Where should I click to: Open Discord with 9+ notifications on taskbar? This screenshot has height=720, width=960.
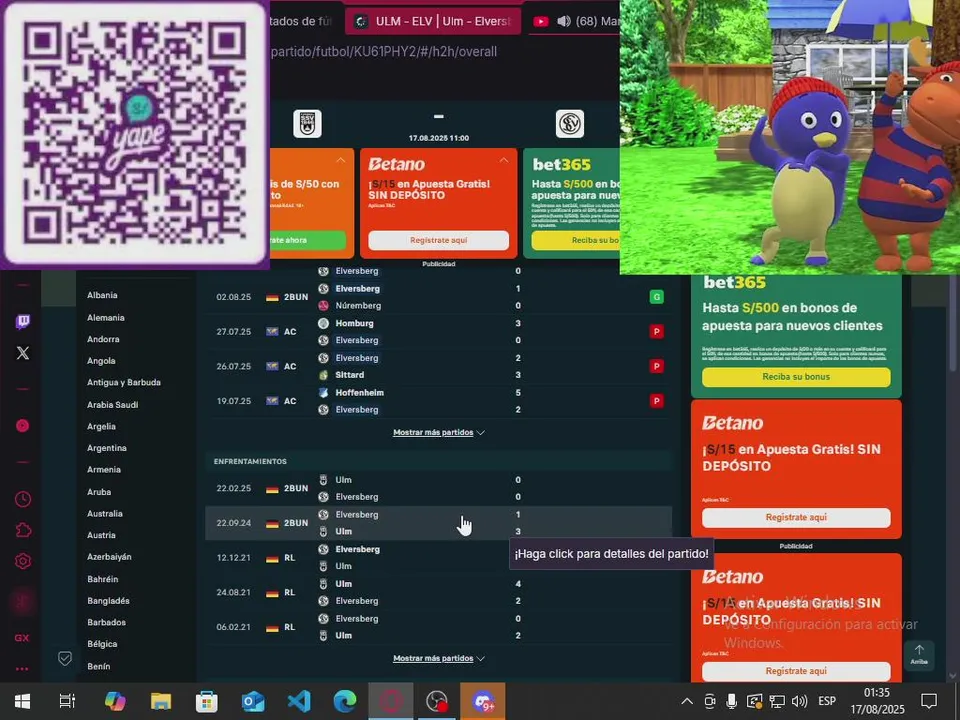[x=482, y=701]
